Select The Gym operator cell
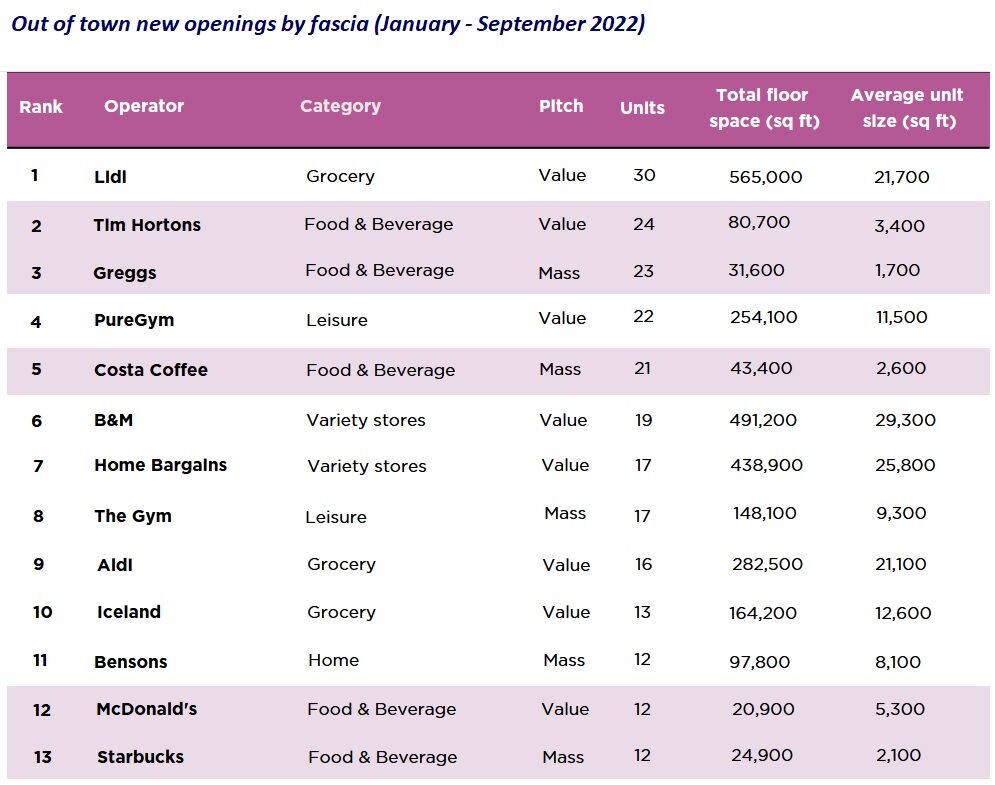Image resolution: width=995 pixels, height=785 pixels. pyautogui.click(x=133, y=516)
